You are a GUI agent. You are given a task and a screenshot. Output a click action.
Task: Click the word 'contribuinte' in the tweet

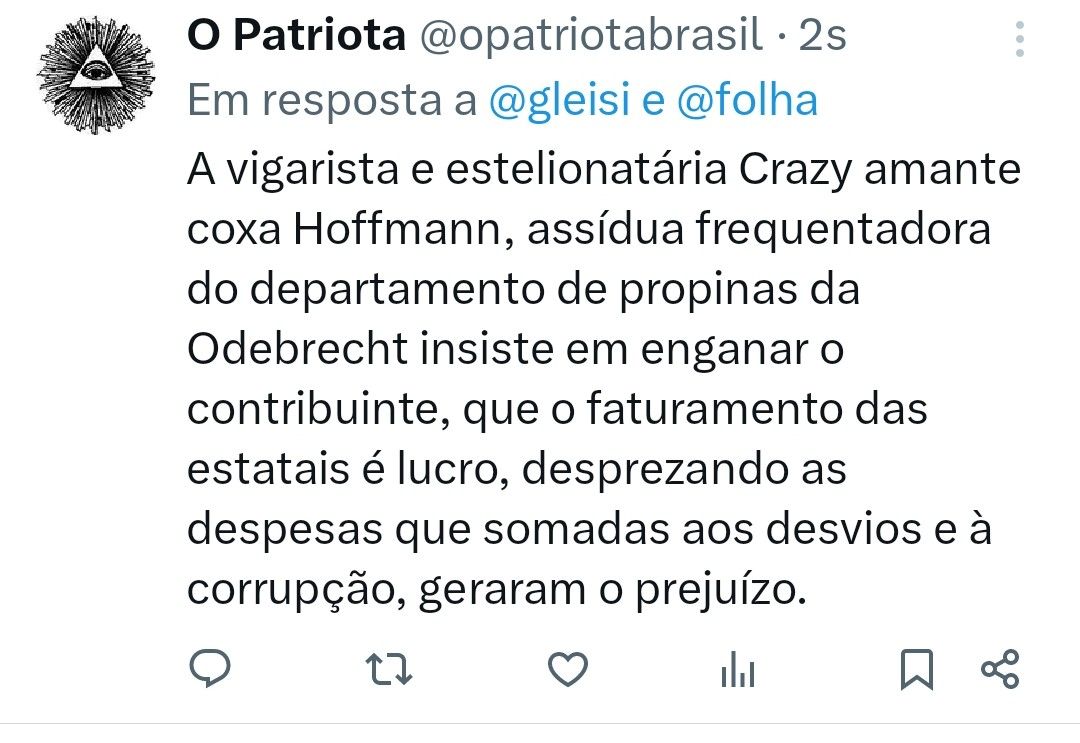tap(319, 409)
